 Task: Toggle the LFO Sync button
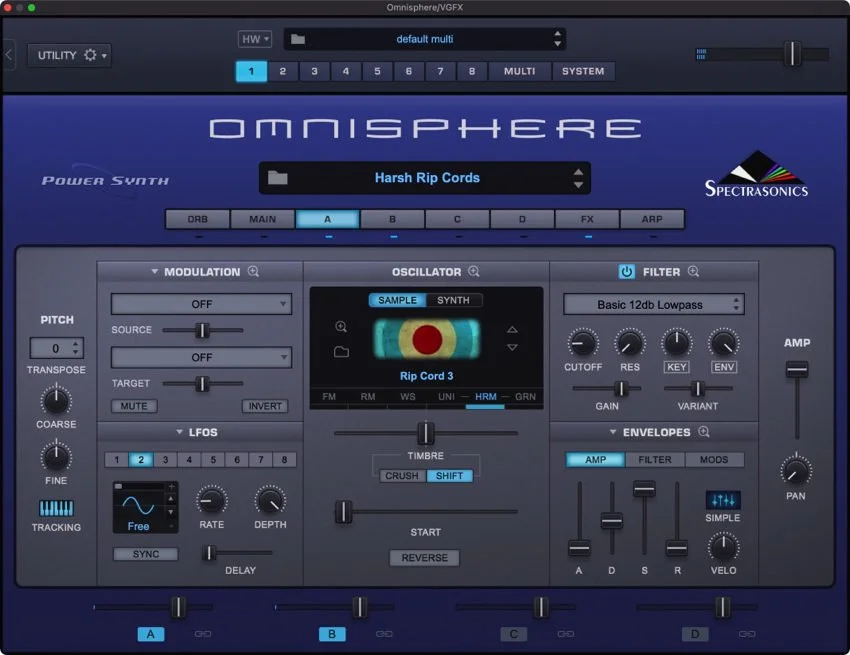(146, 554)
